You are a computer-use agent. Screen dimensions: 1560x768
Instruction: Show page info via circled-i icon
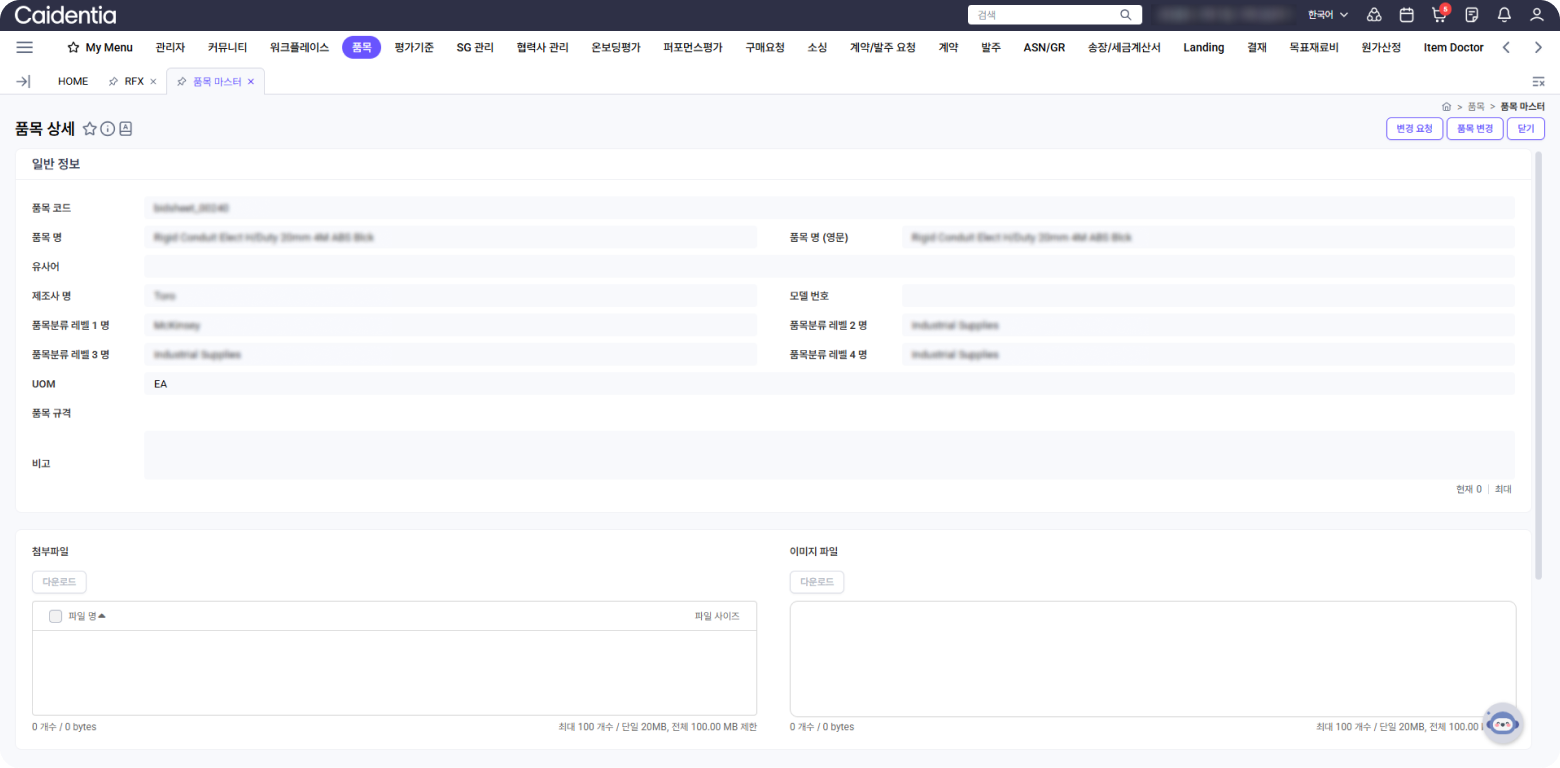click(108, 129)
